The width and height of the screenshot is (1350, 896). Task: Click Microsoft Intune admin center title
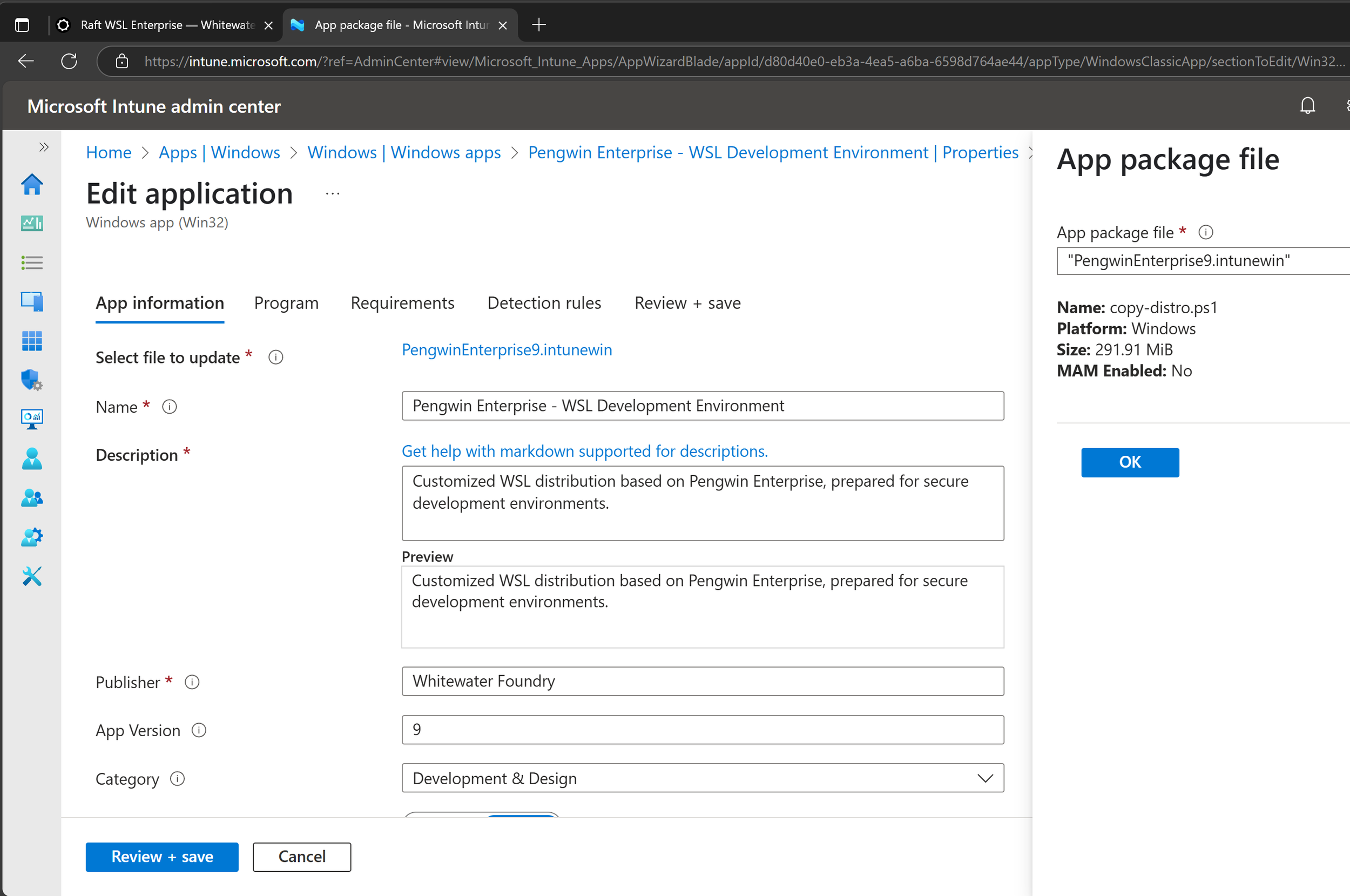click(154, 106)
